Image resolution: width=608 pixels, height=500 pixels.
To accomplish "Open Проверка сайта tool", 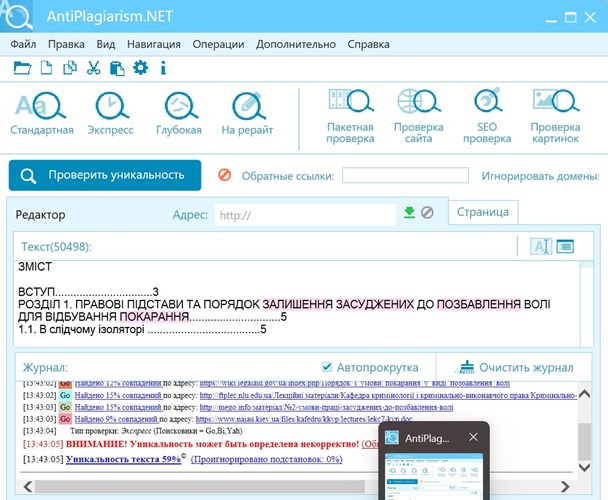I will click(x=419, y=116).
